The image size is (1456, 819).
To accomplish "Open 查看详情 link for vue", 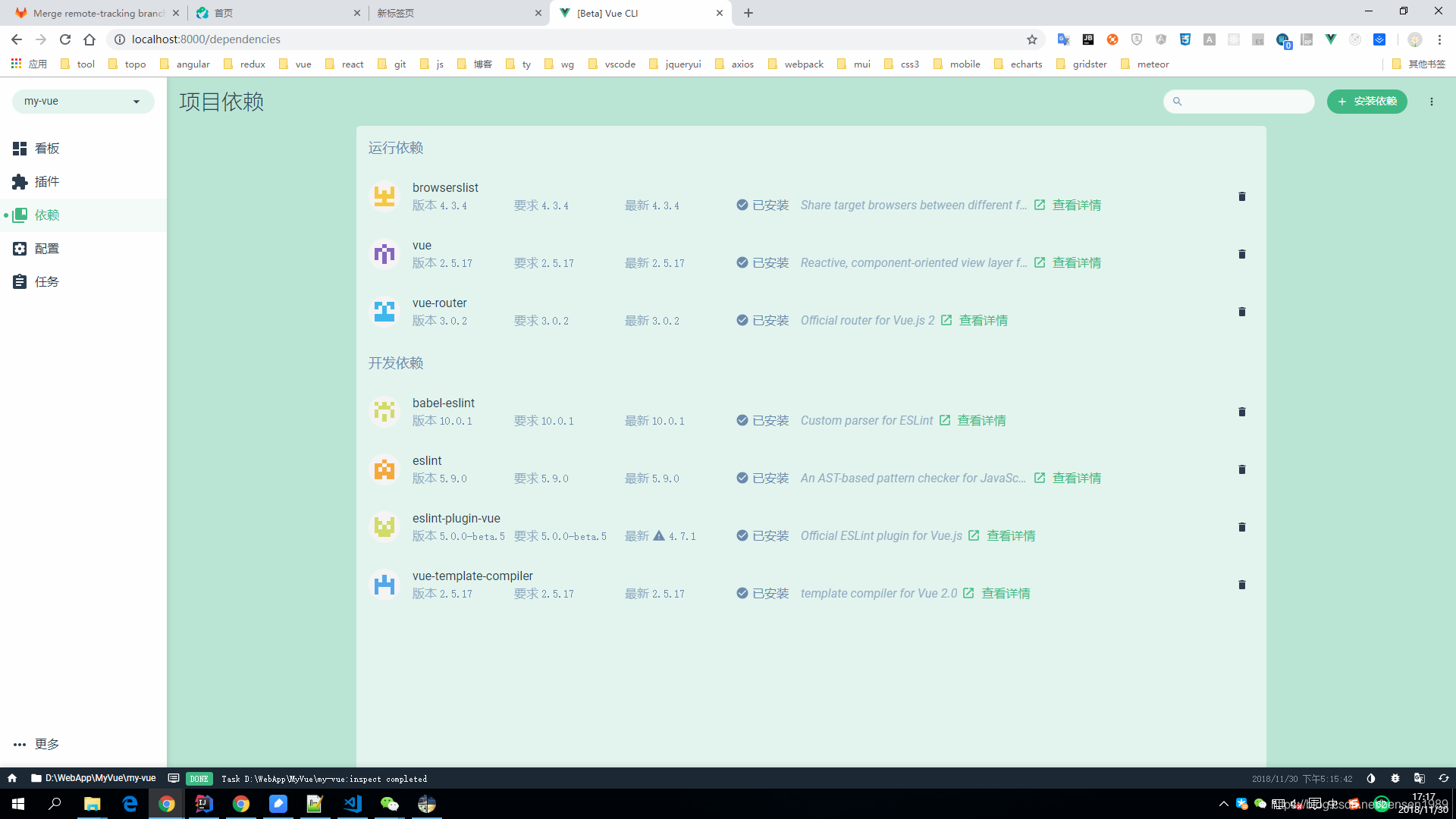I will pyautogui.click(x=1068, y=263).
